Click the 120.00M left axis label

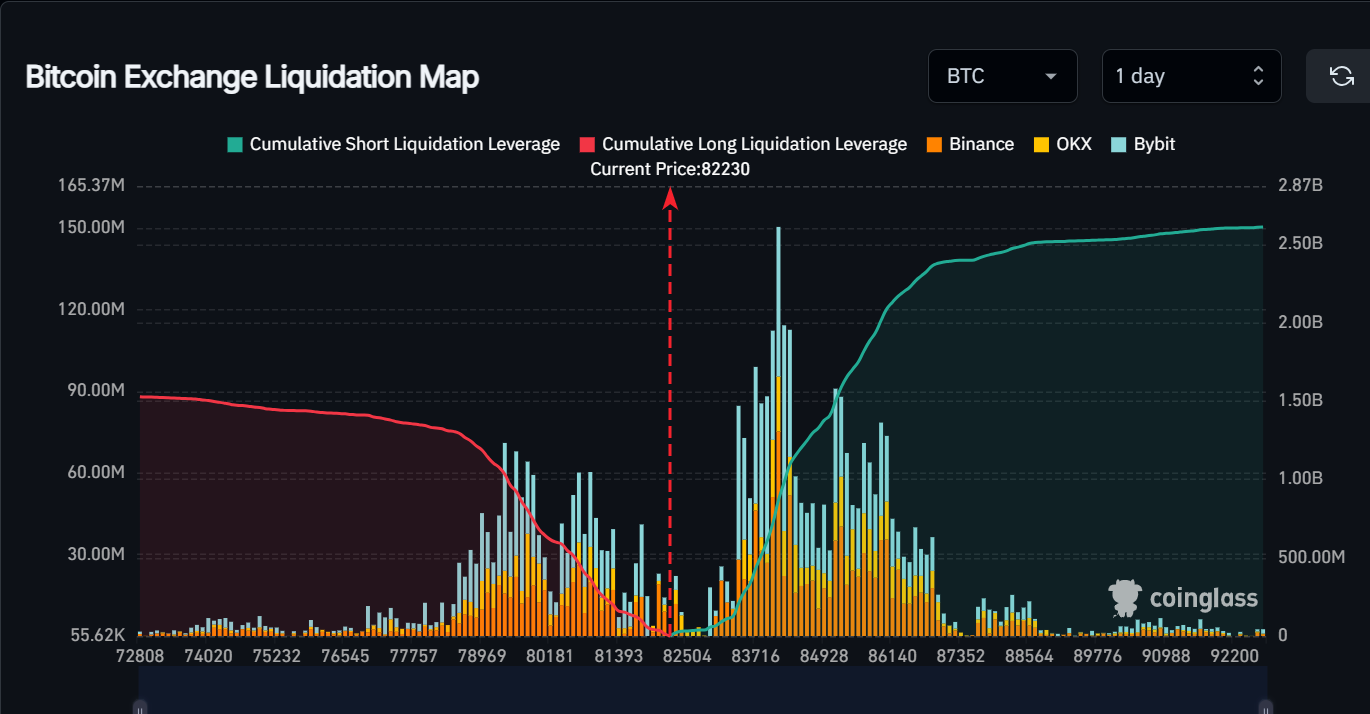[x=91, y=309]
